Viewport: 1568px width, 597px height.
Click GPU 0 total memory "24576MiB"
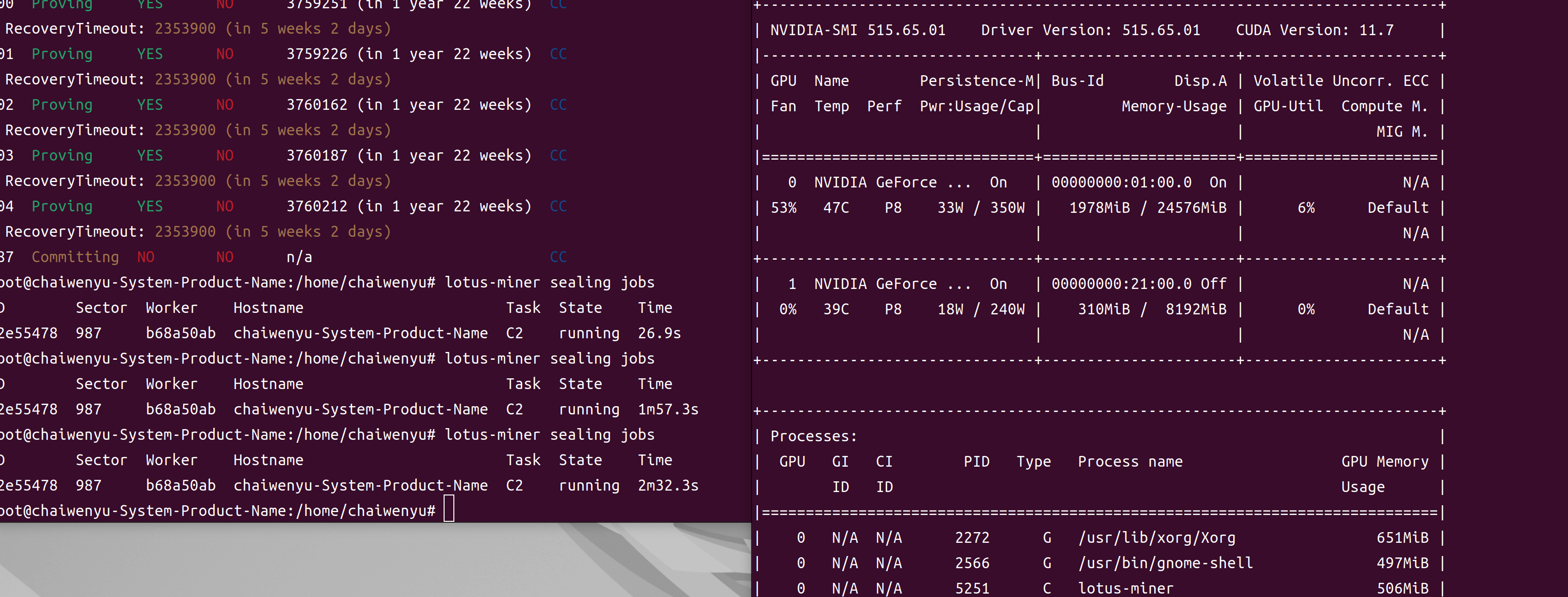[x=1192, y=207]
